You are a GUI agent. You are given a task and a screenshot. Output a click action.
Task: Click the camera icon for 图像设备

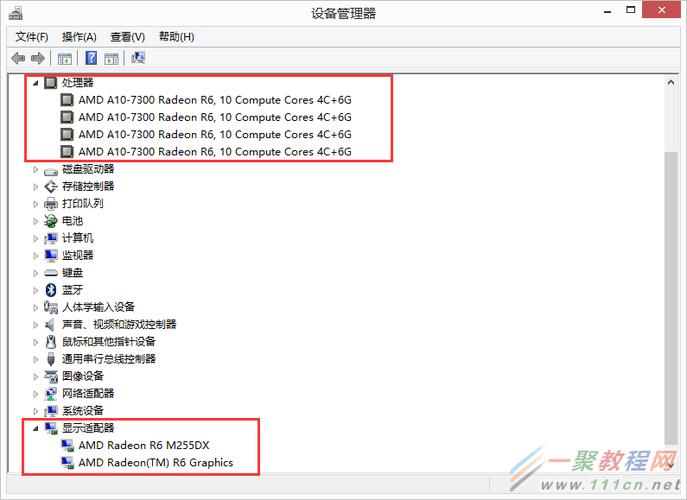(x=51, y=376)
